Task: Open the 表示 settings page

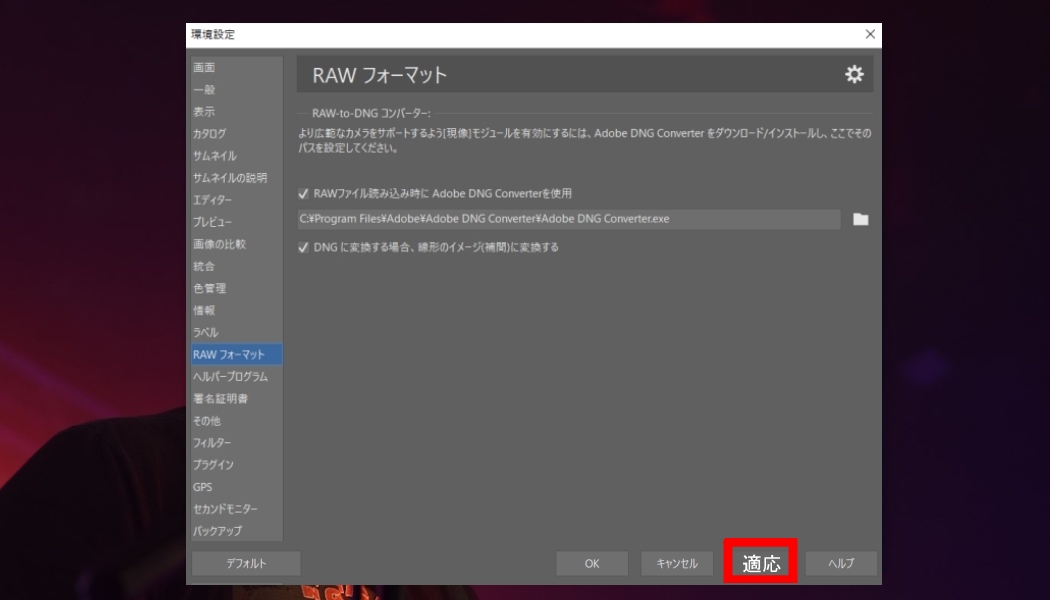Action: click(x=236, y=112)
